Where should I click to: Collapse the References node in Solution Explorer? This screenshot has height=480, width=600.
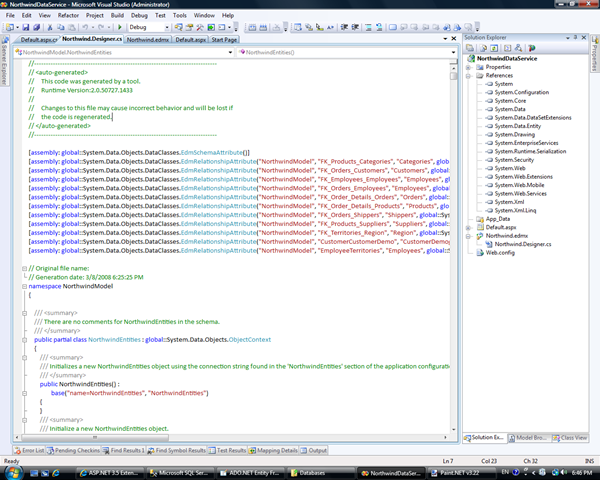click(468, 76)
